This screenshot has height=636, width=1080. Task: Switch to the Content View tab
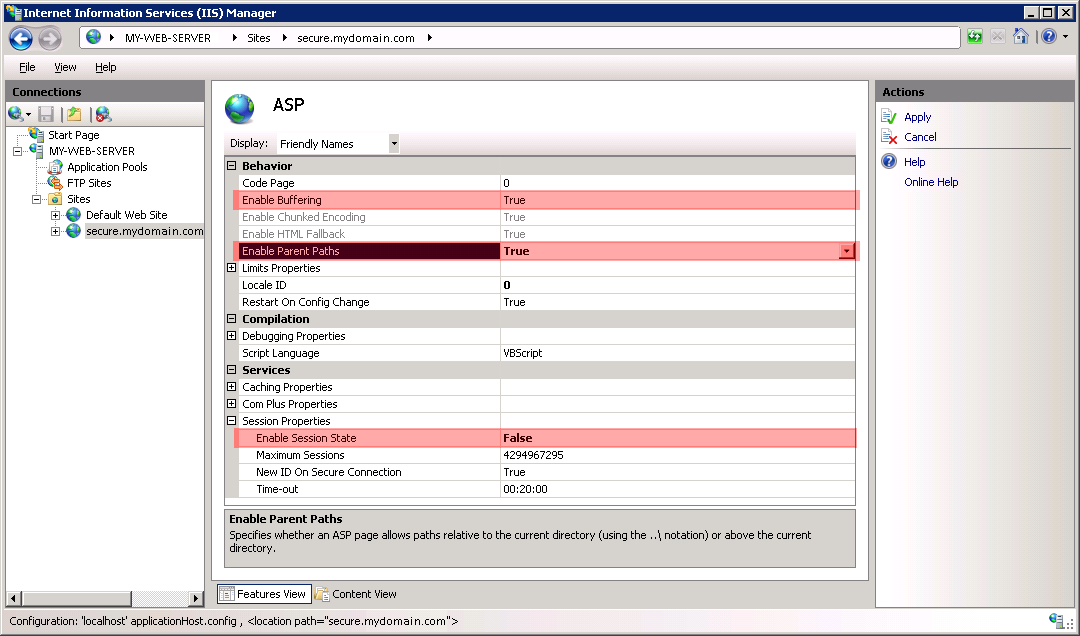pyautogui.click(x=356, y=594)
